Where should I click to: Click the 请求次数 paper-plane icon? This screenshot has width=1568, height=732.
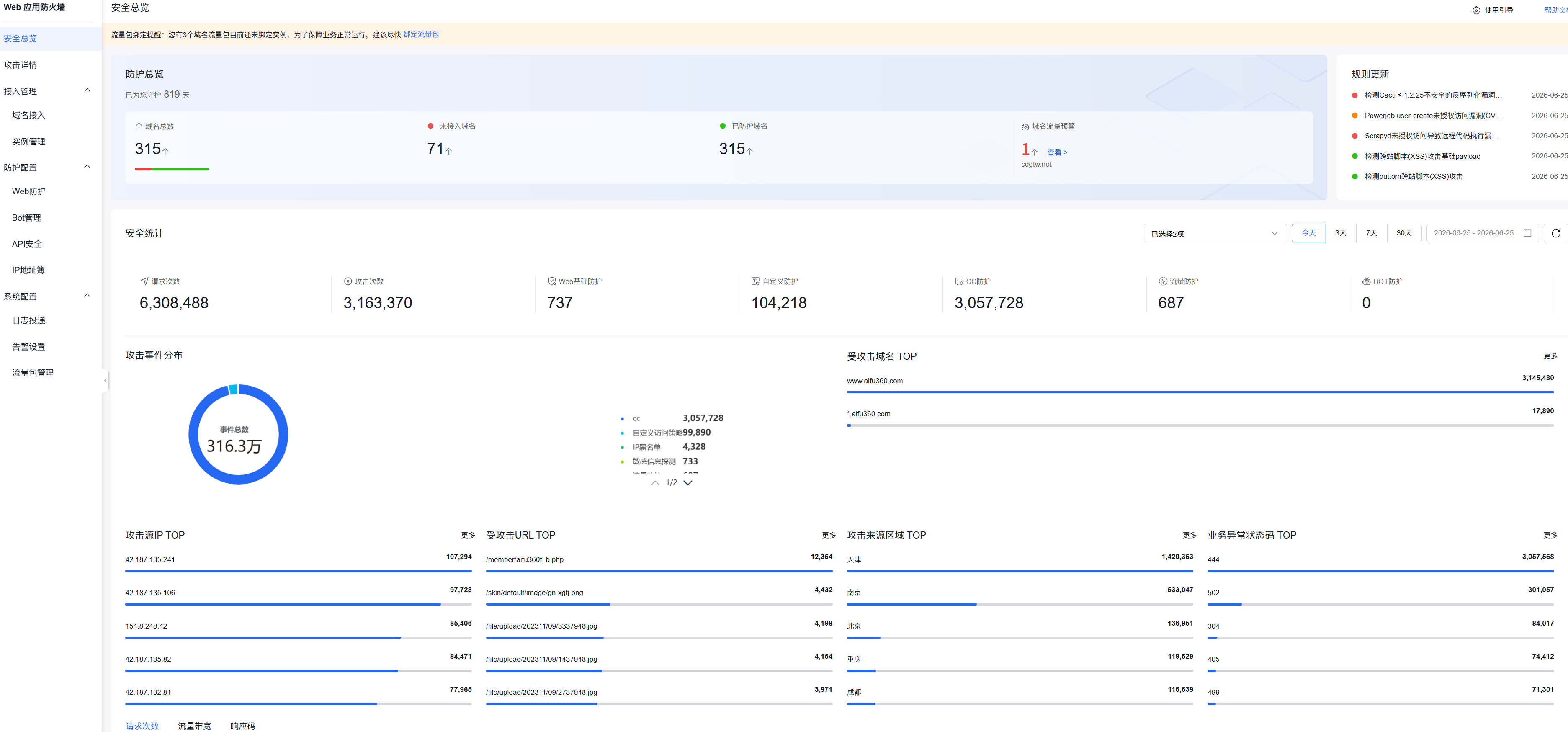(x=144, y=281)
